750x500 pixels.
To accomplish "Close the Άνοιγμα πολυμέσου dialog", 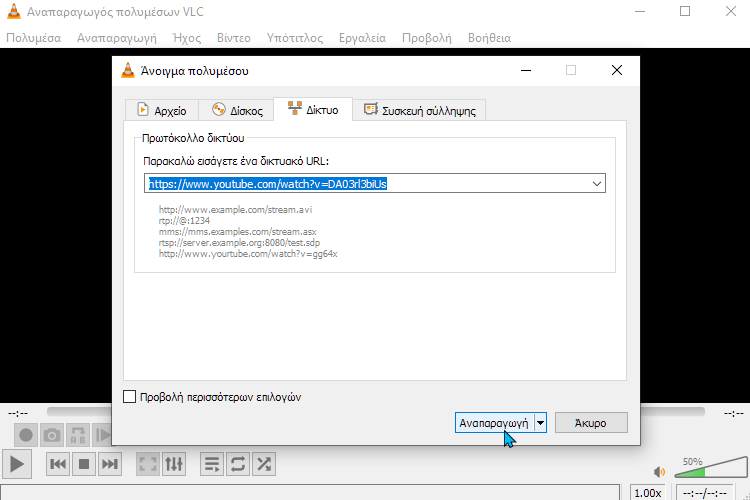I will coord(617,70).
